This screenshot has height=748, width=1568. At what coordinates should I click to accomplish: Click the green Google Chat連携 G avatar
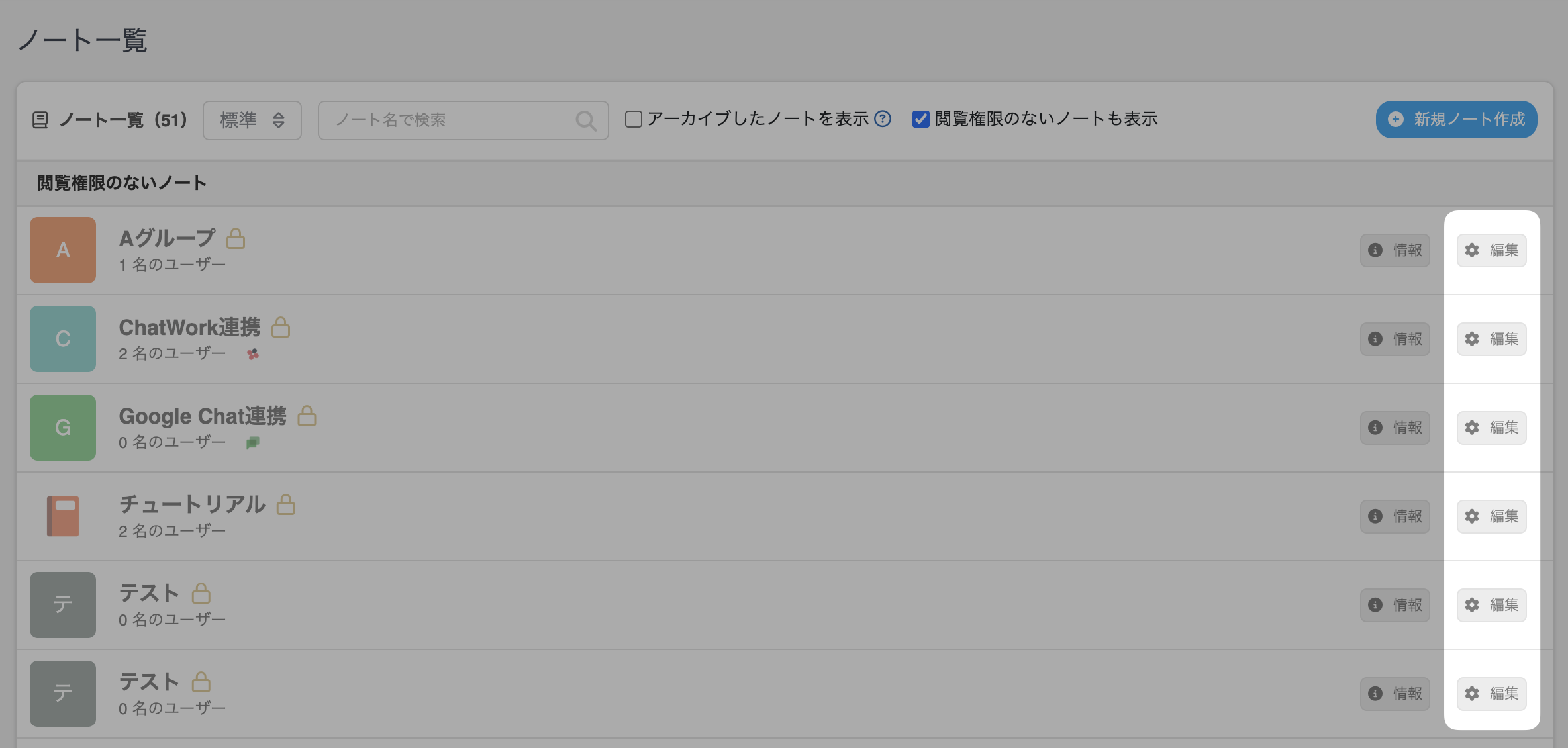(63, 428)
